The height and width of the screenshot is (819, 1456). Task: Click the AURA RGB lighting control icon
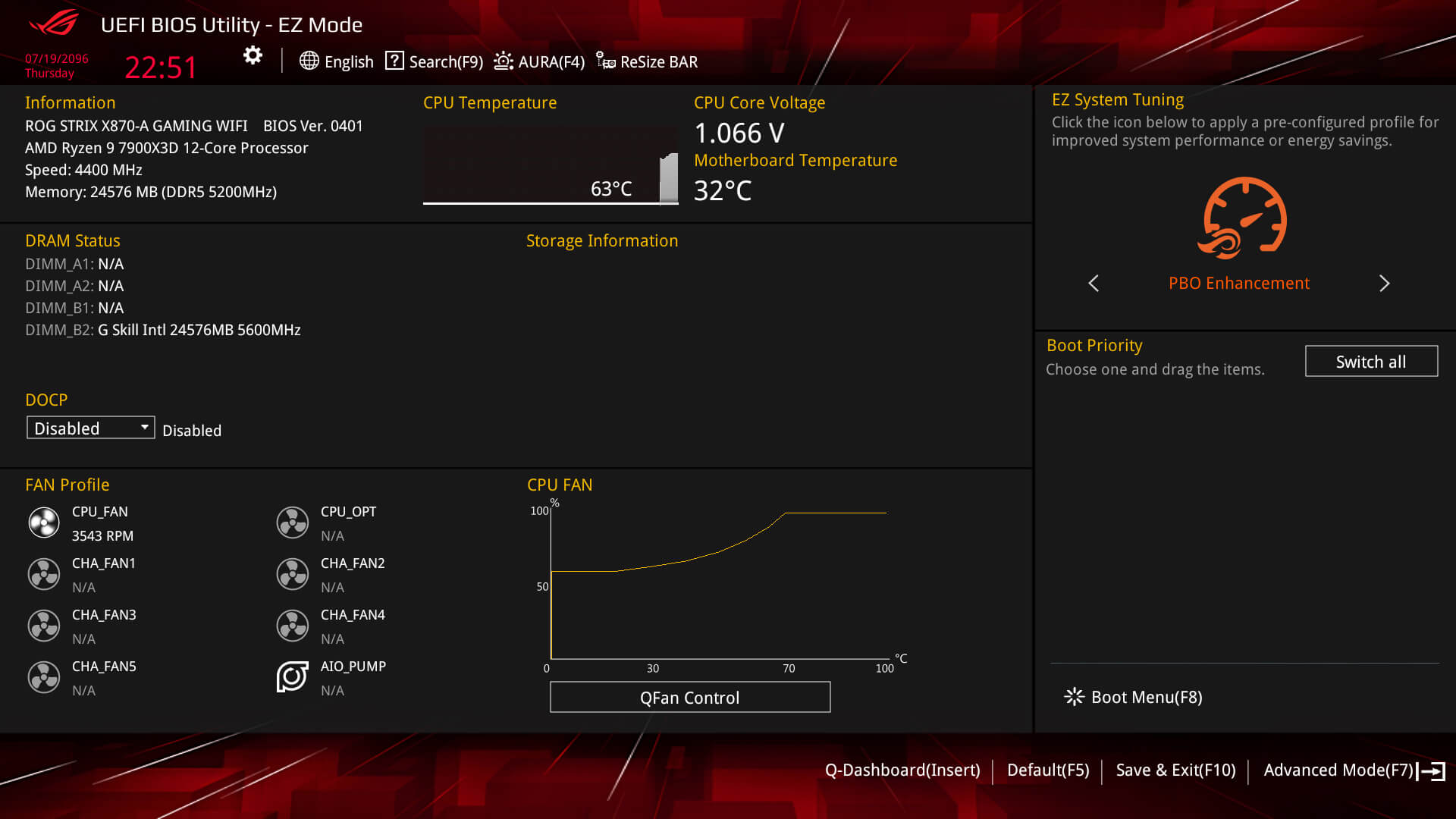(x=503, y=61)
